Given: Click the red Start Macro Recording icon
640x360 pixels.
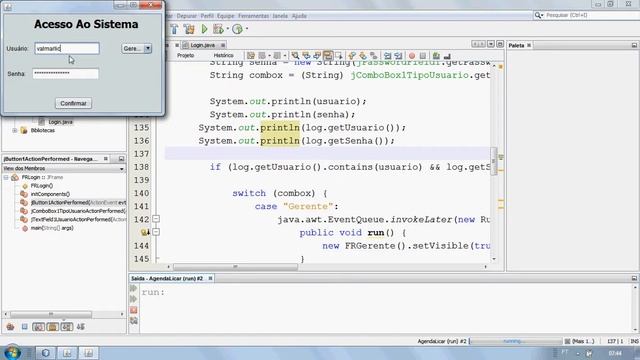Looking at the screenshot, I should pos(412,56).
